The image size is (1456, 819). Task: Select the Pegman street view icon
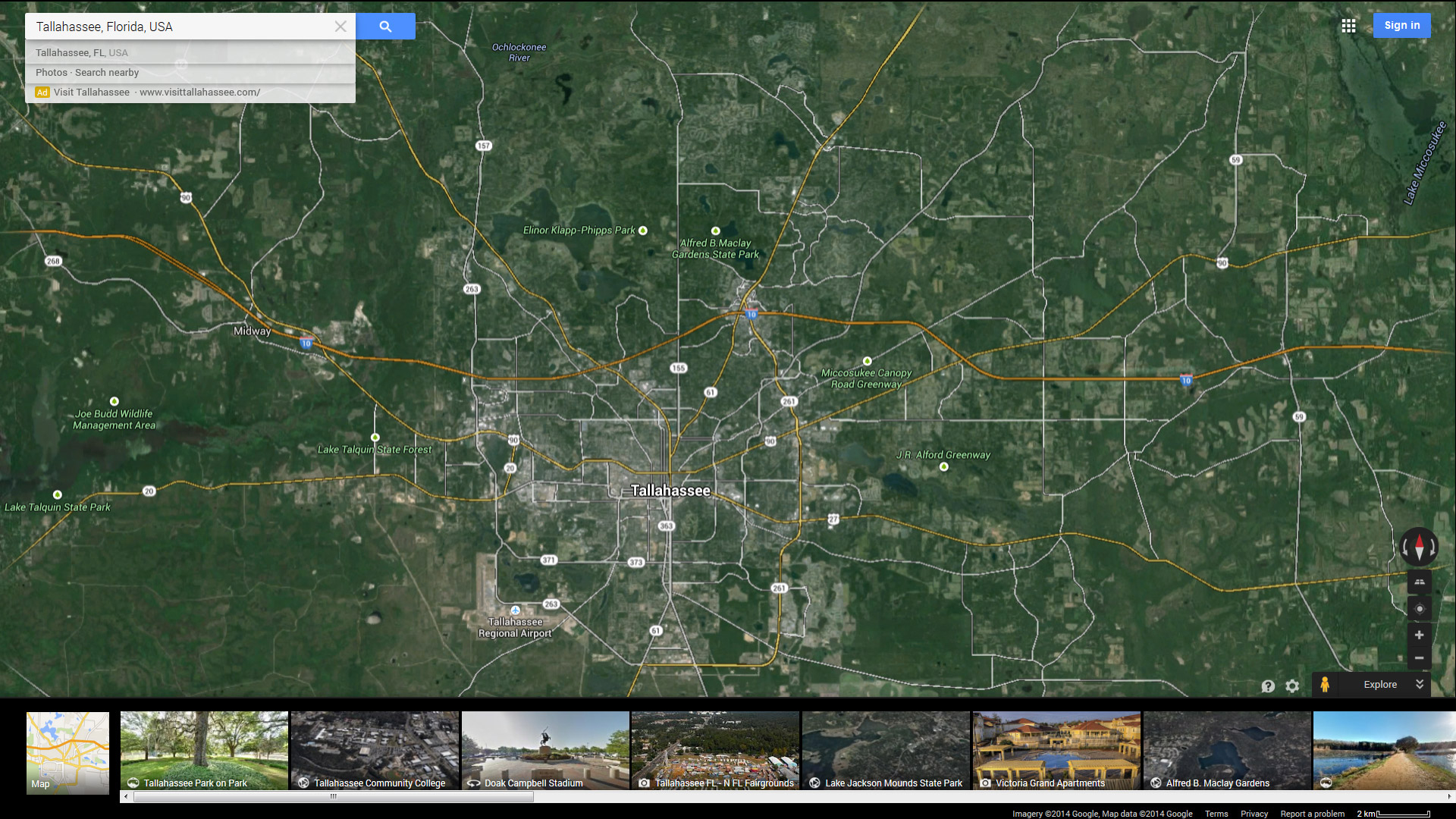[1325, 685]
